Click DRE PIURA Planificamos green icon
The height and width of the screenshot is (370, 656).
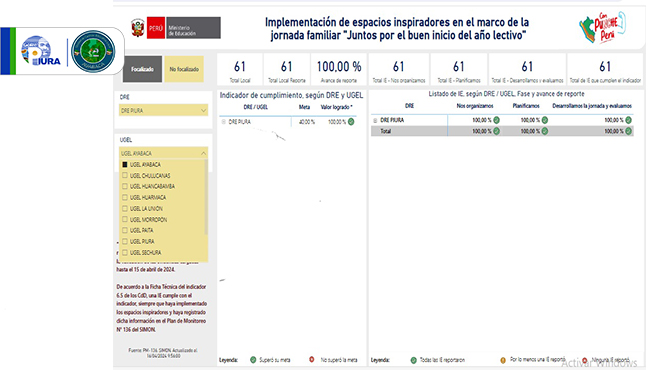tap(545, 120)
